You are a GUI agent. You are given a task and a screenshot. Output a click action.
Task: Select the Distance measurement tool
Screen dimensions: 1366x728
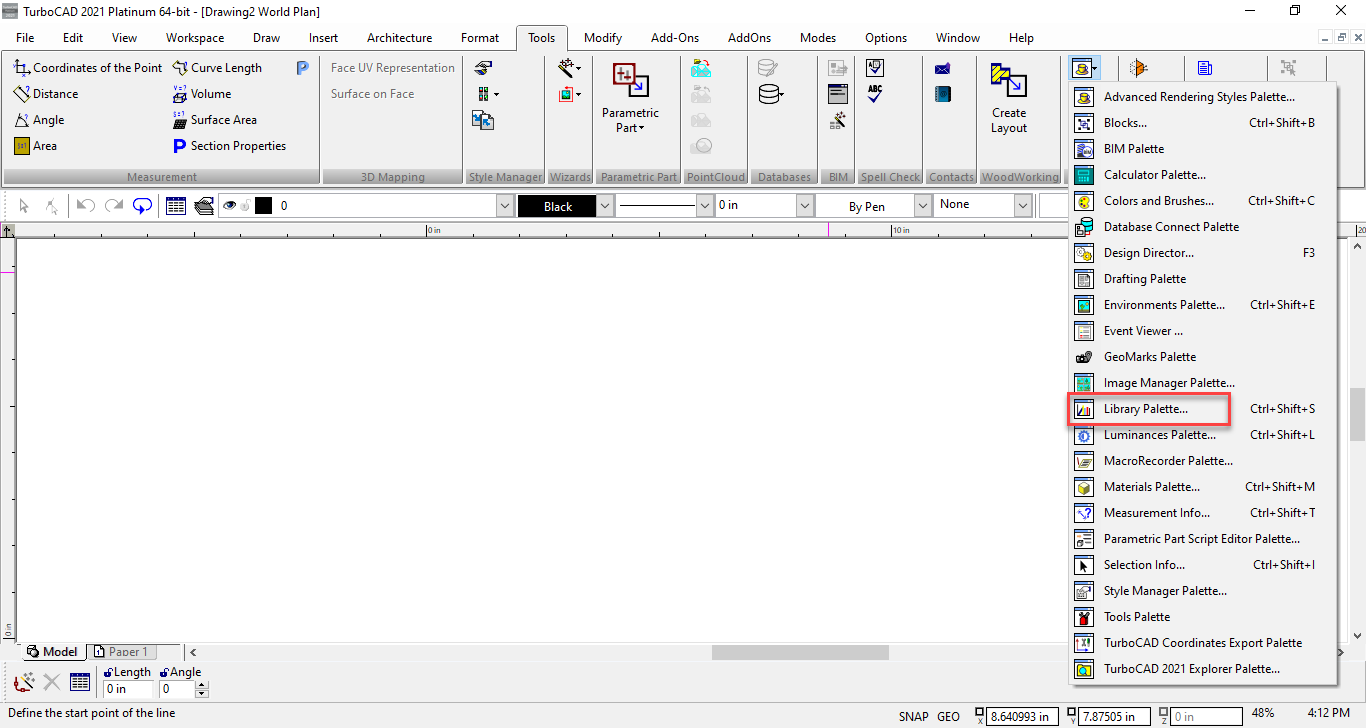45,94
